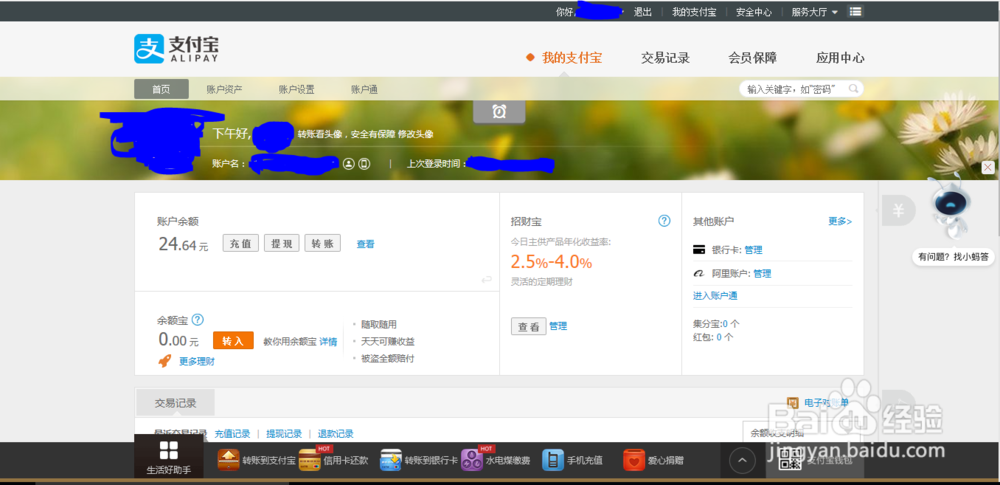The height and width of the screenshot is (485, 1000).
Task: Select the lower 交易记录 section tab
Action: 175,403
